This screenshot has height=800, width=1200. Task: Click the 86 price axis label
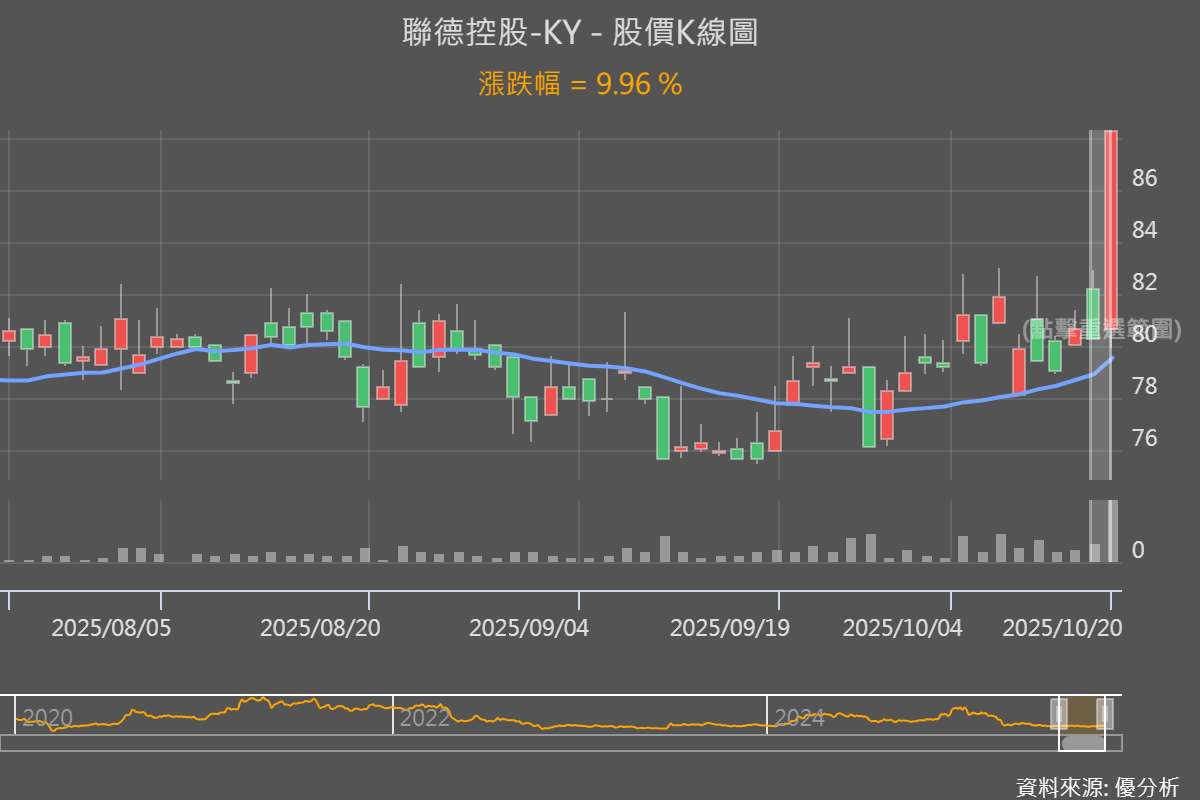tap(1145, 178)
